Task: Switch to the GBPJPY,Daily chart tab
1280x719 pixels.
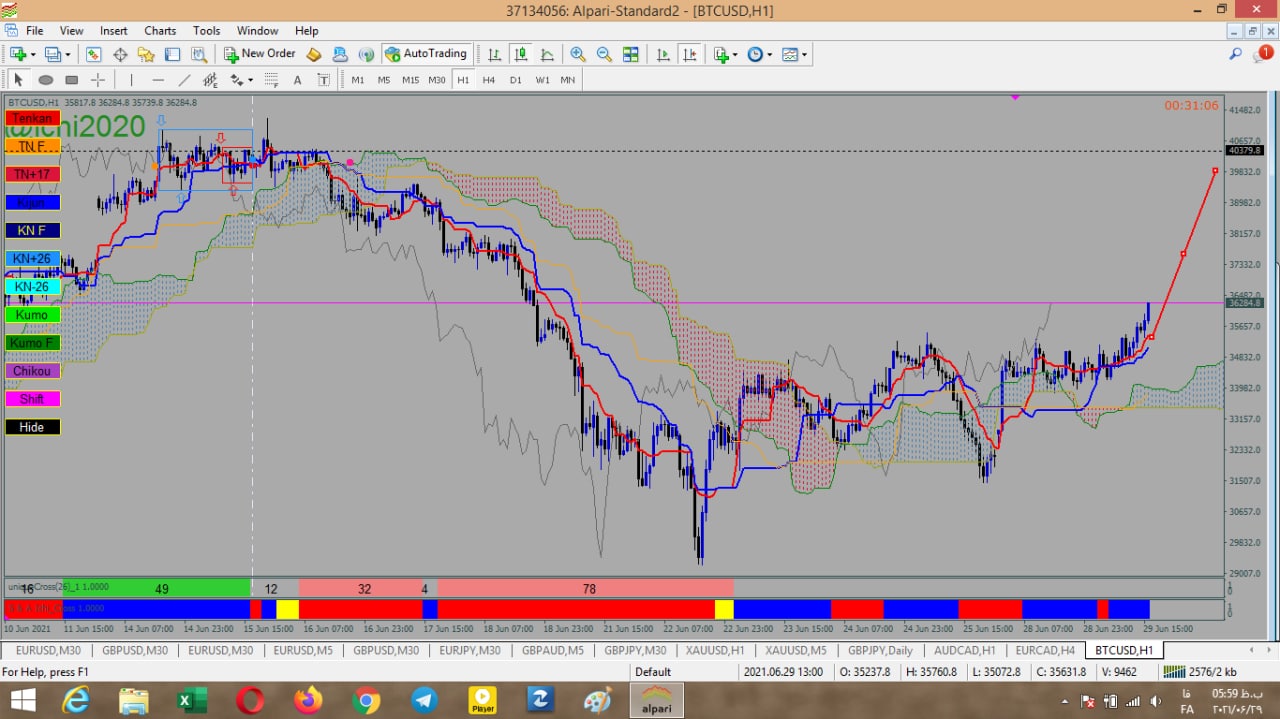Action: coord(879,650)
